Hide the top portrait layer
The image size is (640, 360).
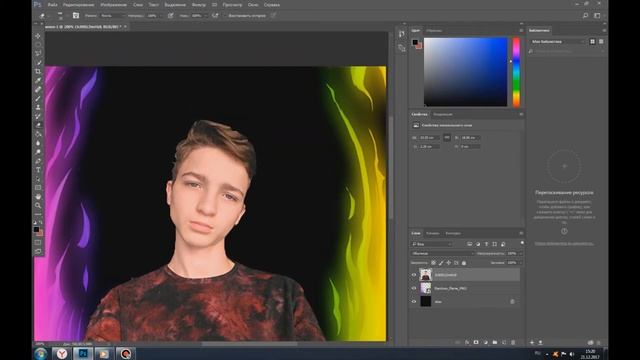(x=414, y=275)
